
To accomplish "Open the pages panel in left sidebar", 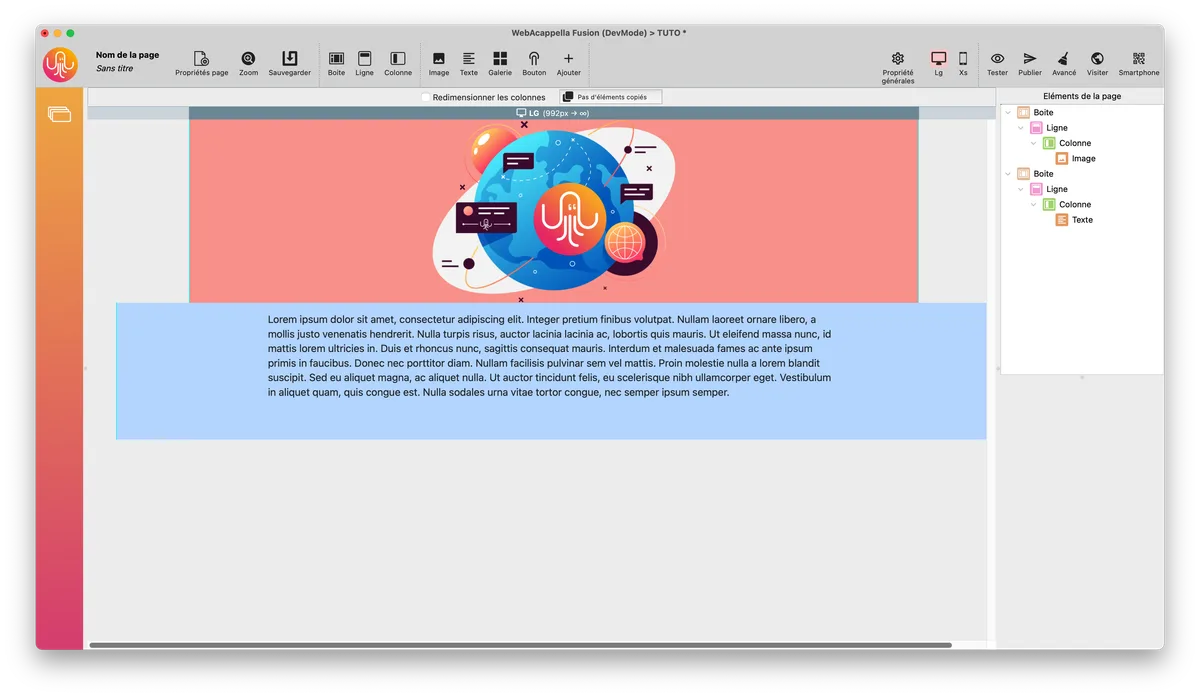I will click(x=59, y=115).
